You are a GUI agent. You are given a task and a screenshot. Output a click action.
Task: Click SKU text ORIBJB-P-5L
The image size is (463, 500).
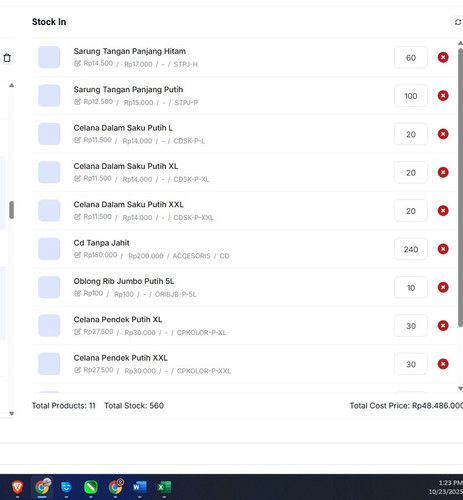(x=175, y=294)
